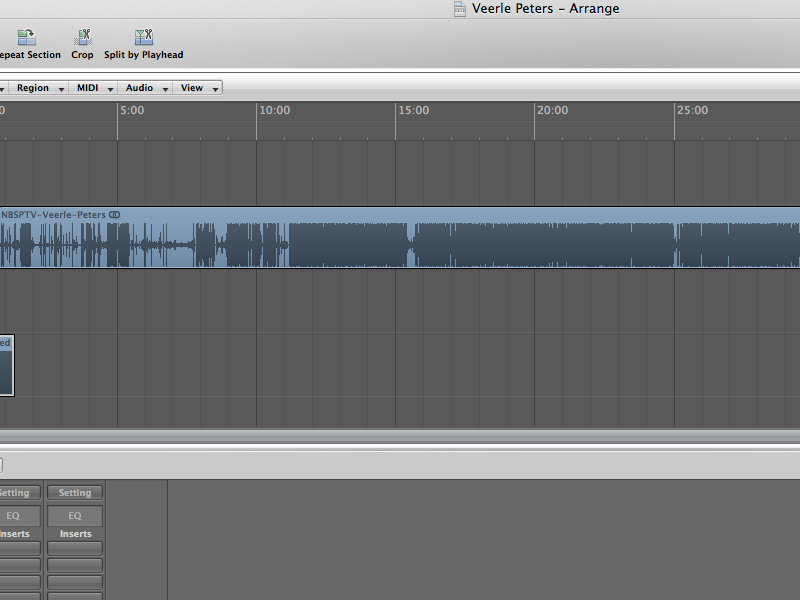800x600 pixels.
Task: Click the document icon in title bar
Action: [460, 9]
